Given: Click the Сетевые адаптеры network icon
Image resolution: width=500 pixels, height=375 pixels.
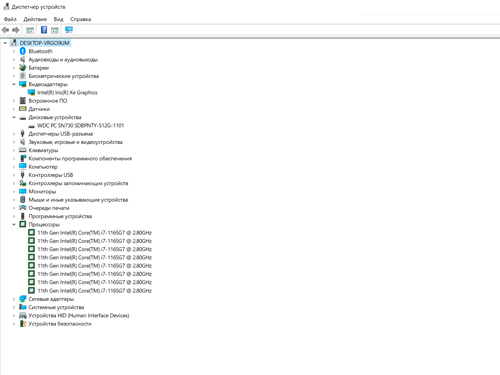Looking at the screenshot, I should 23,299.
